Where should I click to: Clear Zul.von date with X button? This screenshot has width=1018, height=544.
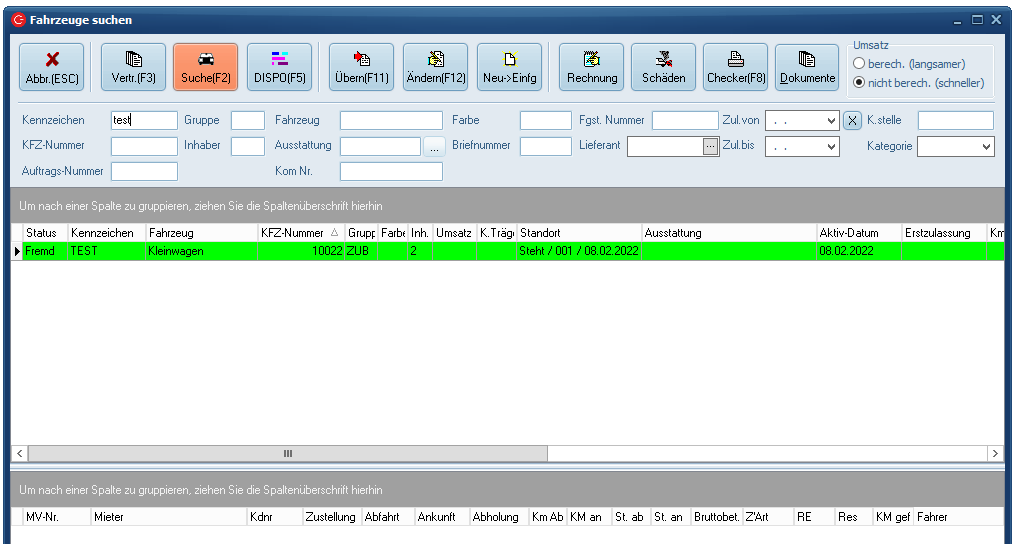coord(851,120)
